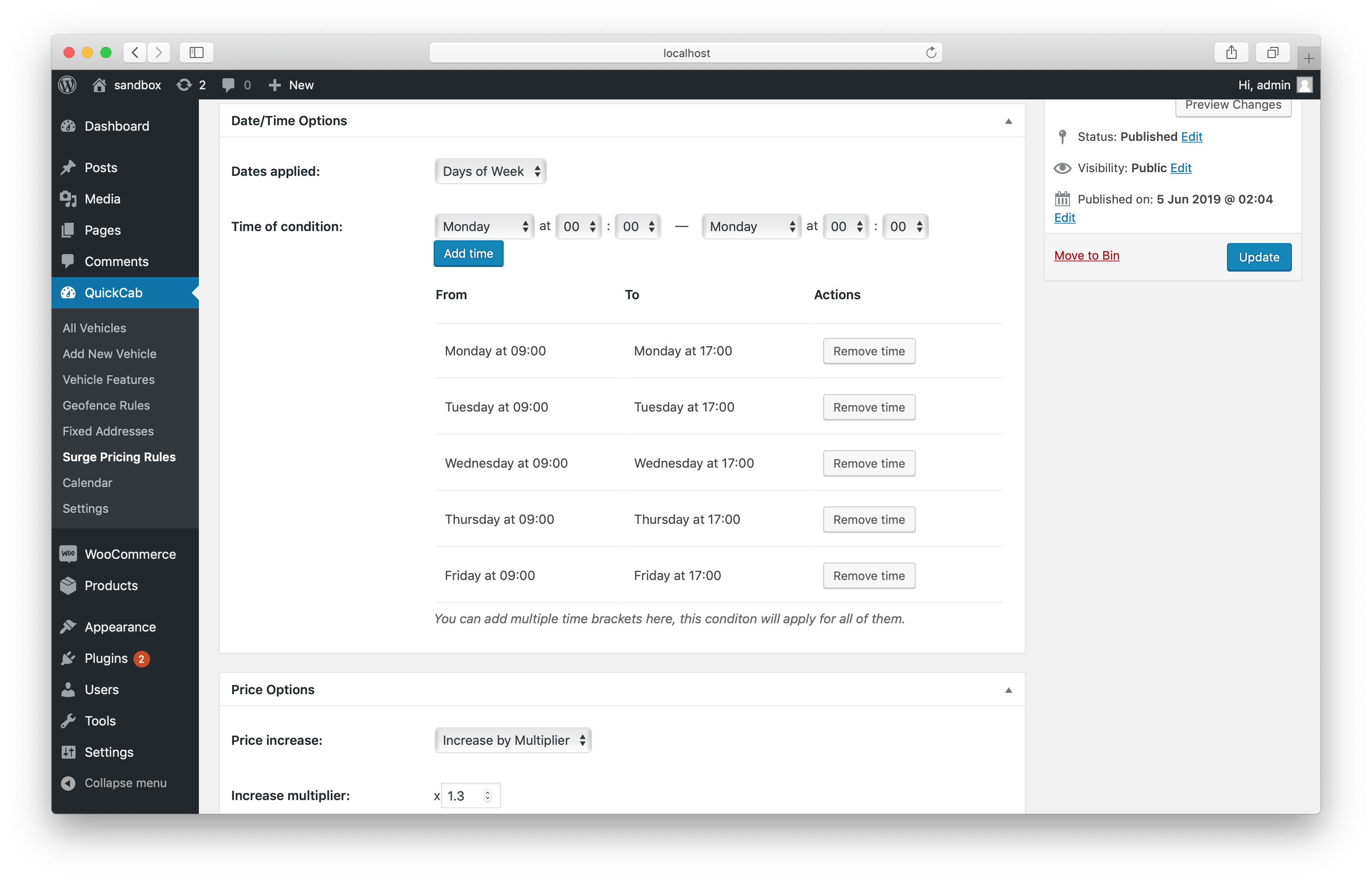Viewport: 1372px width, 882px height.
Task: Click the admin avatar icon
Action: point(1304,85)
